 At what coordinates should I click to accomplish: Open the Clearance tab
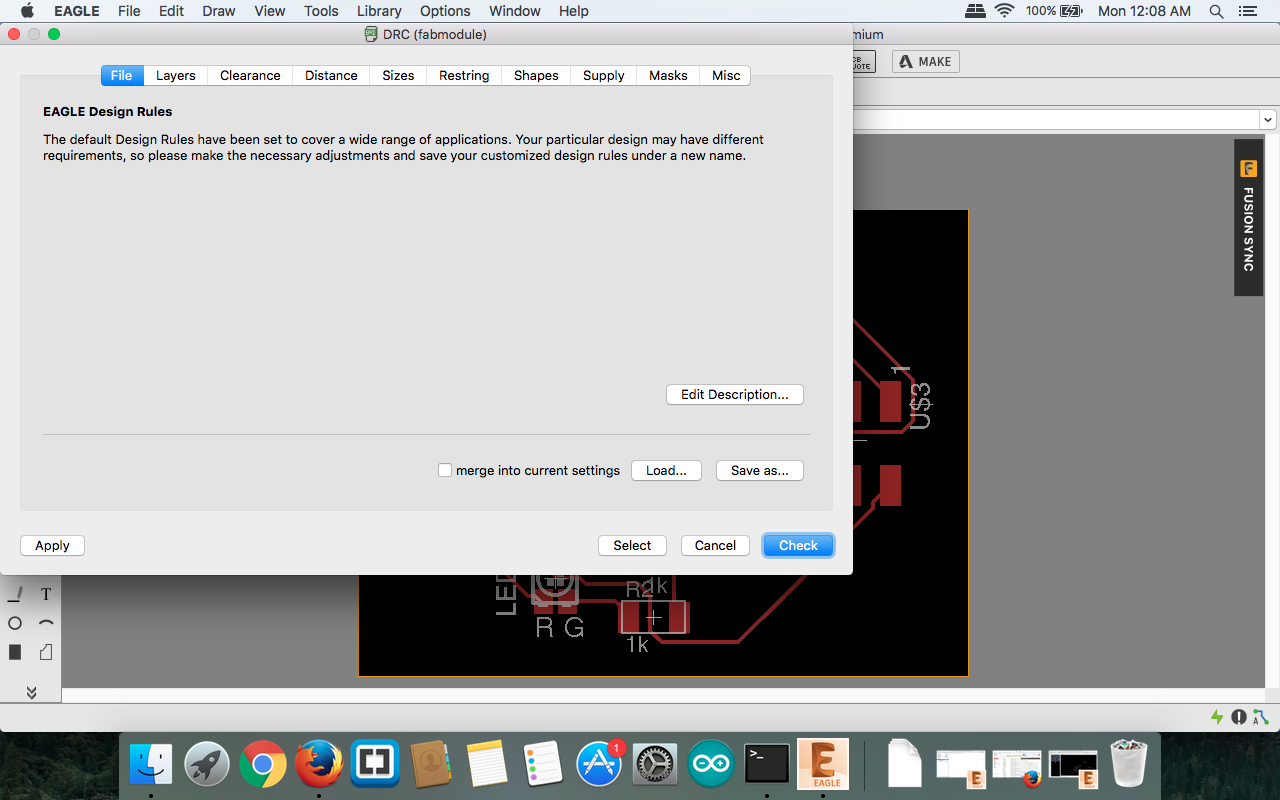(x=250, y=75)
